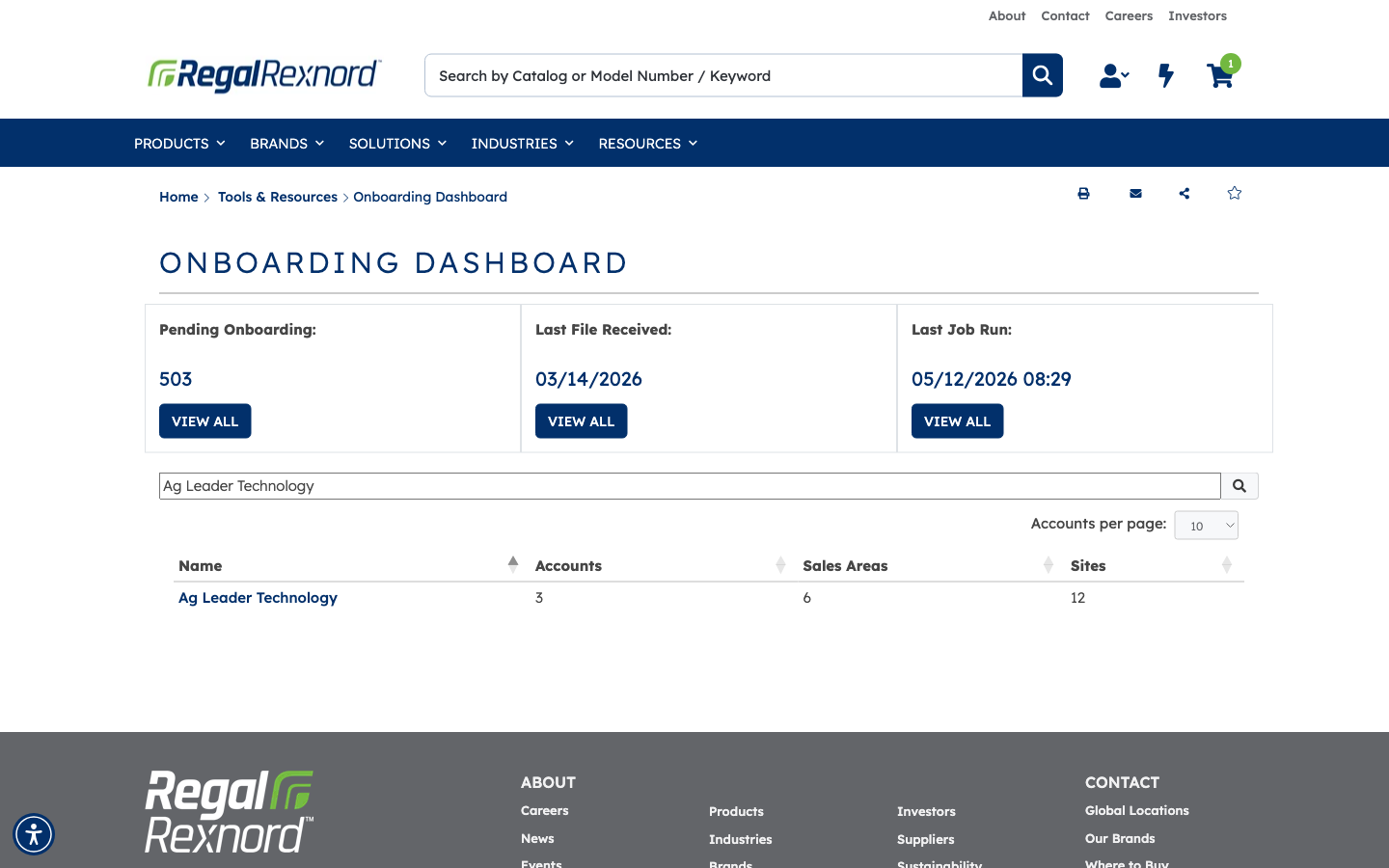View all under Last Job Run
The width and height of the screenshot is (1389, 868).
[958, 421]
